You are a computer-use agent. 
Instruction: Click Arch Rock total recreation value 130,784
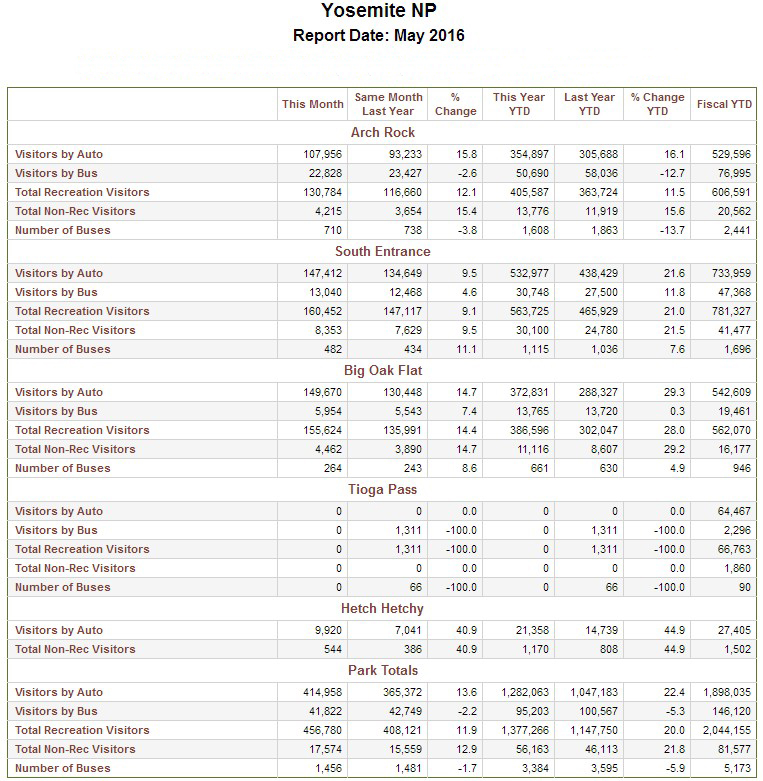pyautogui.click(x=322, y=192)
